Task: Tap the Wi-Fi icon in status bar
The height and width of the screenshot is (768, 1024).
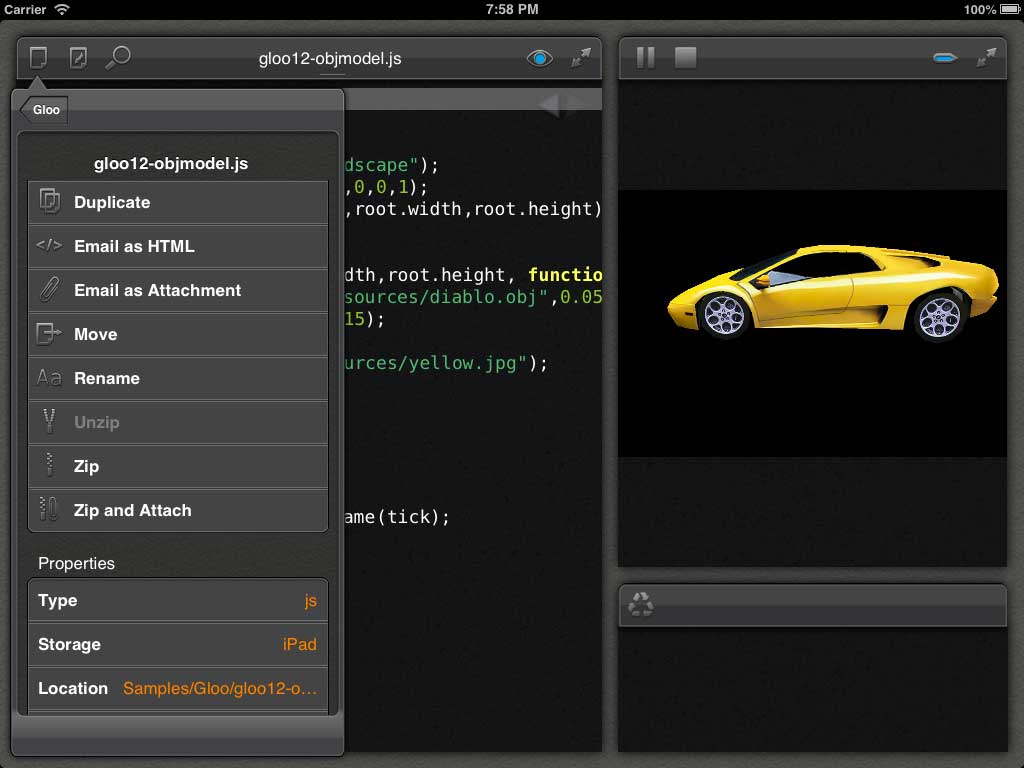Action: pos(62,9)
